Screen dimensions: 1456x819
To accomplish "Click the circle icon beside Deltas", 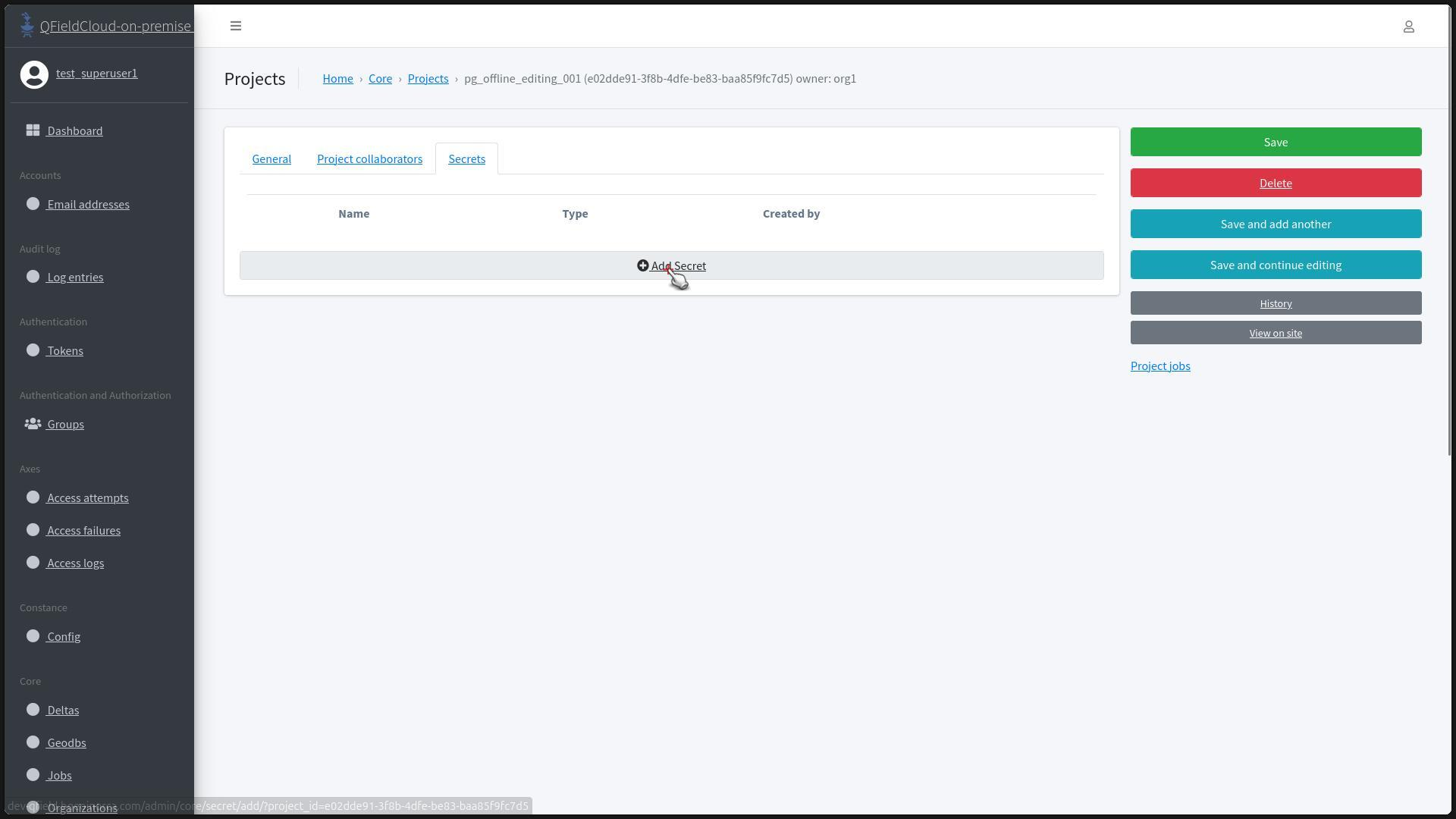I will [x=33, y=710].
